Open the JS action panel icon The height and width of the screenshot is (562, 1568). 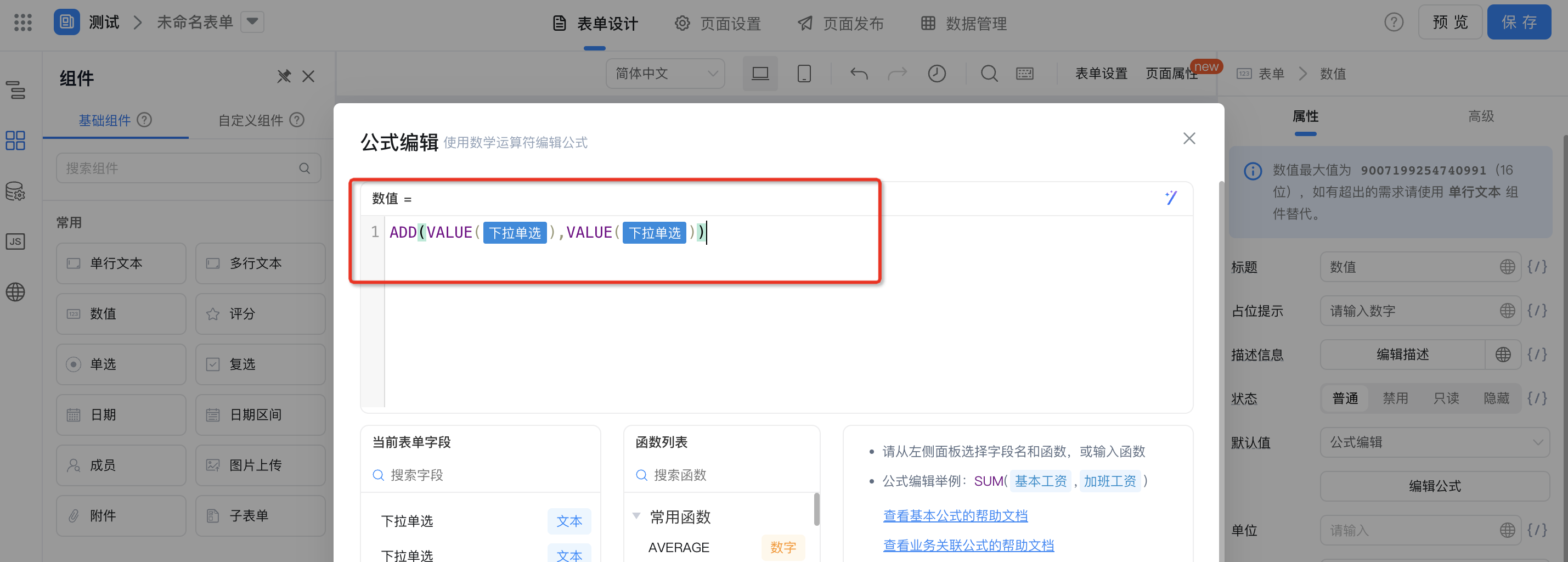pyautogui.click(x=16, y=241)
